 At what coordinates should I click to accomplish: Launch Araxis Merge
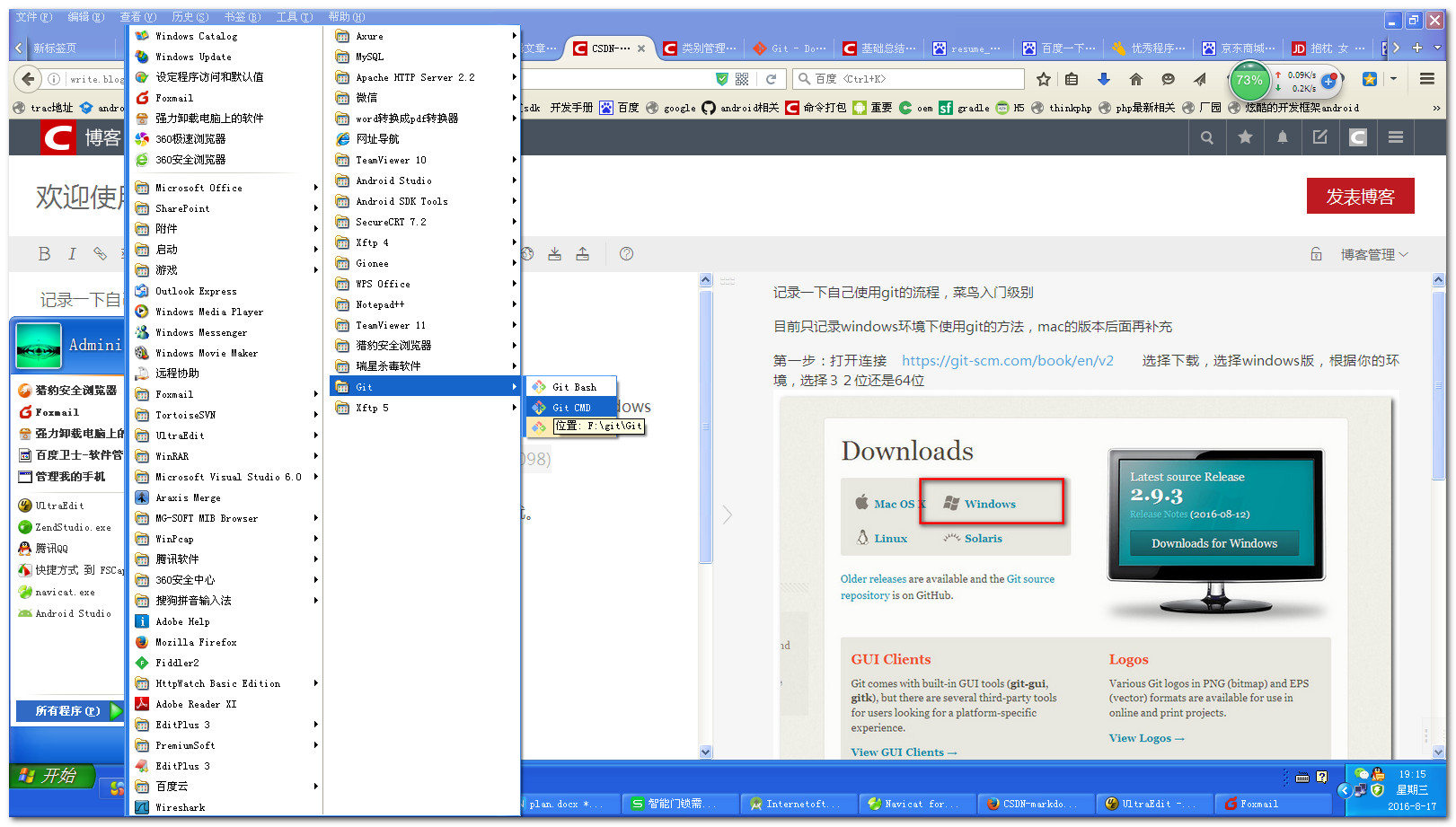pyautogui.click(x=226, y=497)
